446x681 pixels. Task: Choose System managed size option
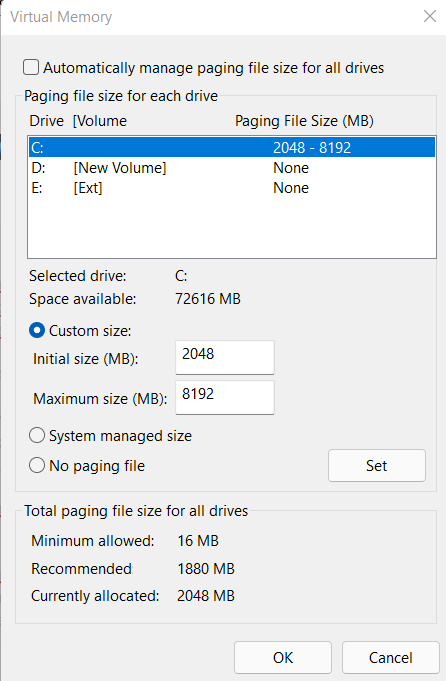click(37, 435)
